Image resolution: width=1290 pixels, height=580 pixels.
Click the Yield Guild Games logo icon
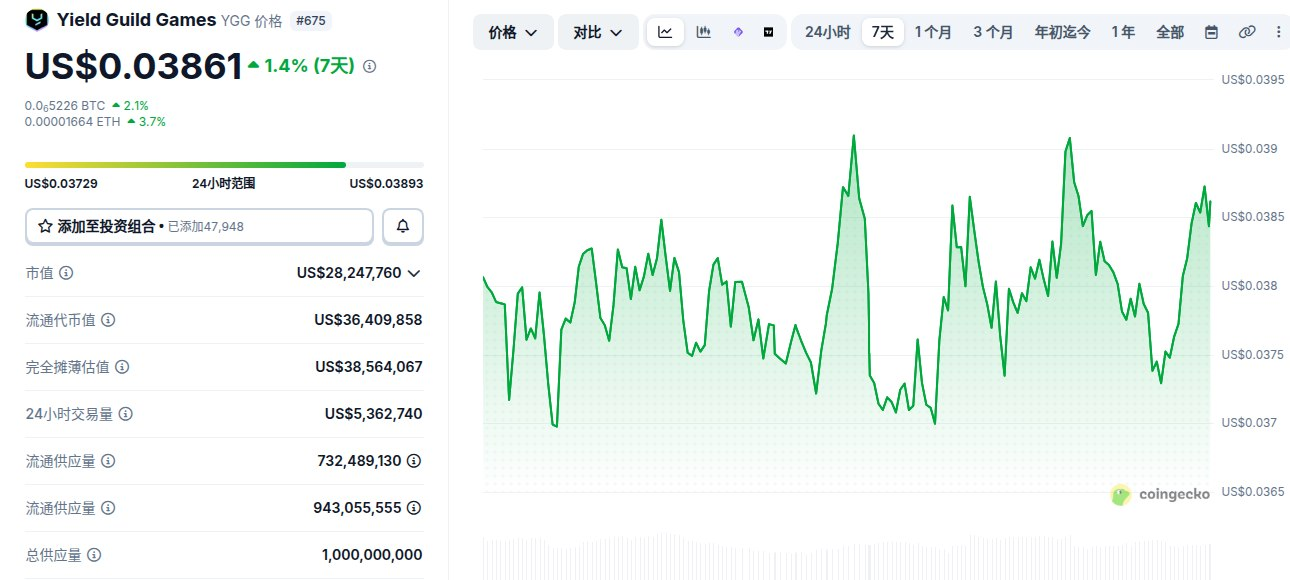pos(37,19)
